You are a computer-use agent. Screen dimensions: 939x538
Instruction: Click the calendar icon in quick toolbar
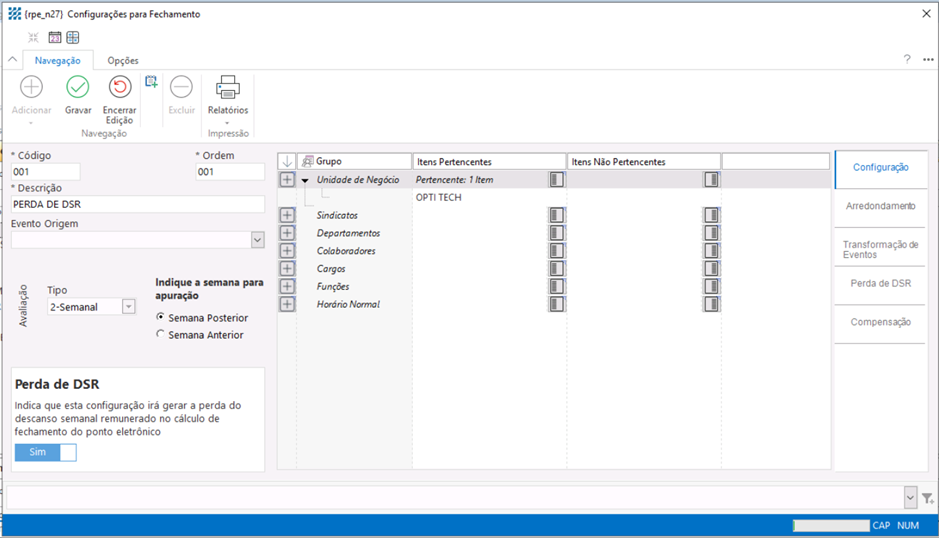click(x=55, y=38)
